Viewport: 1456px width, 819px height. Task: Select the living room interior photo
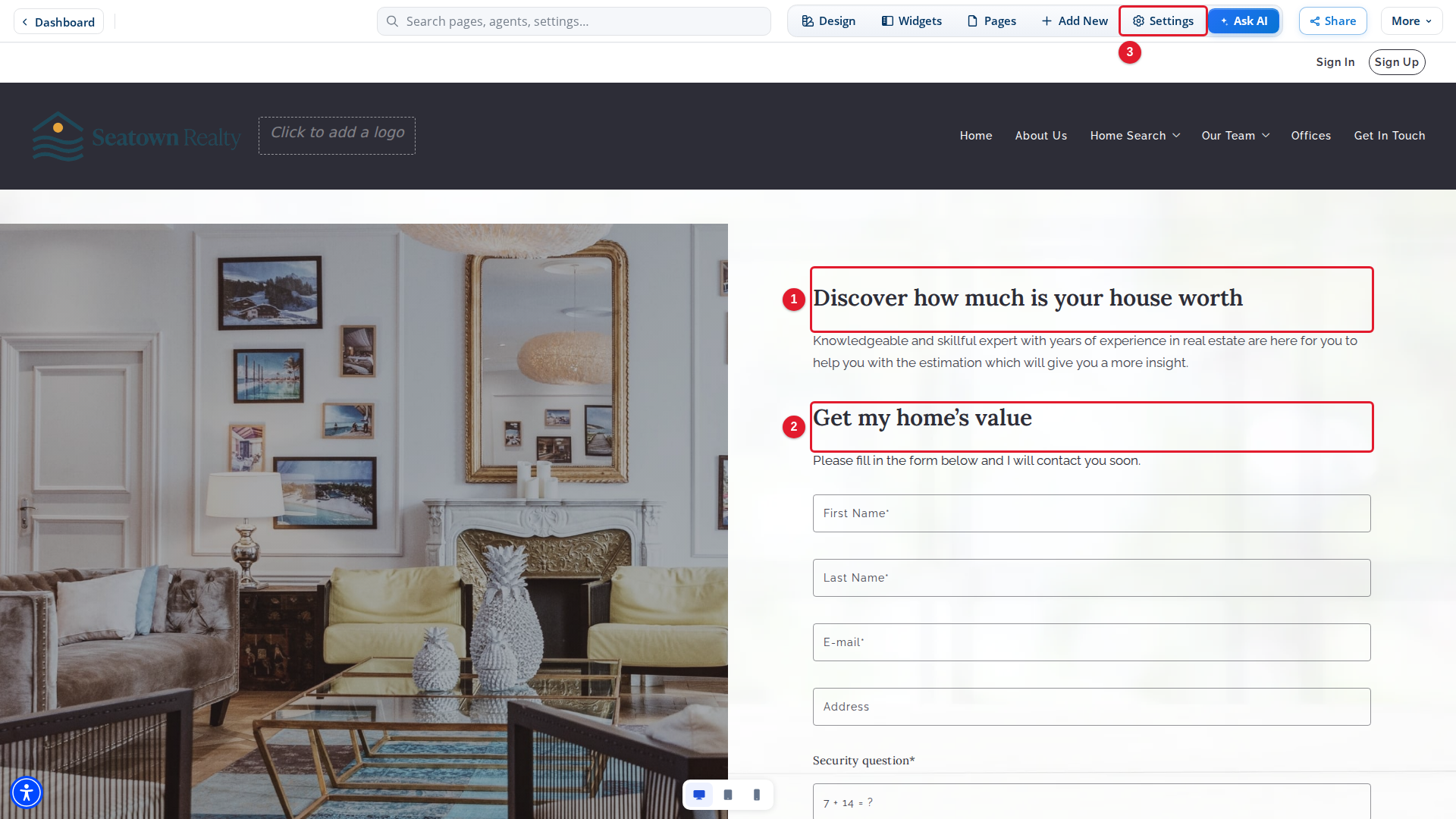(364, 521)
